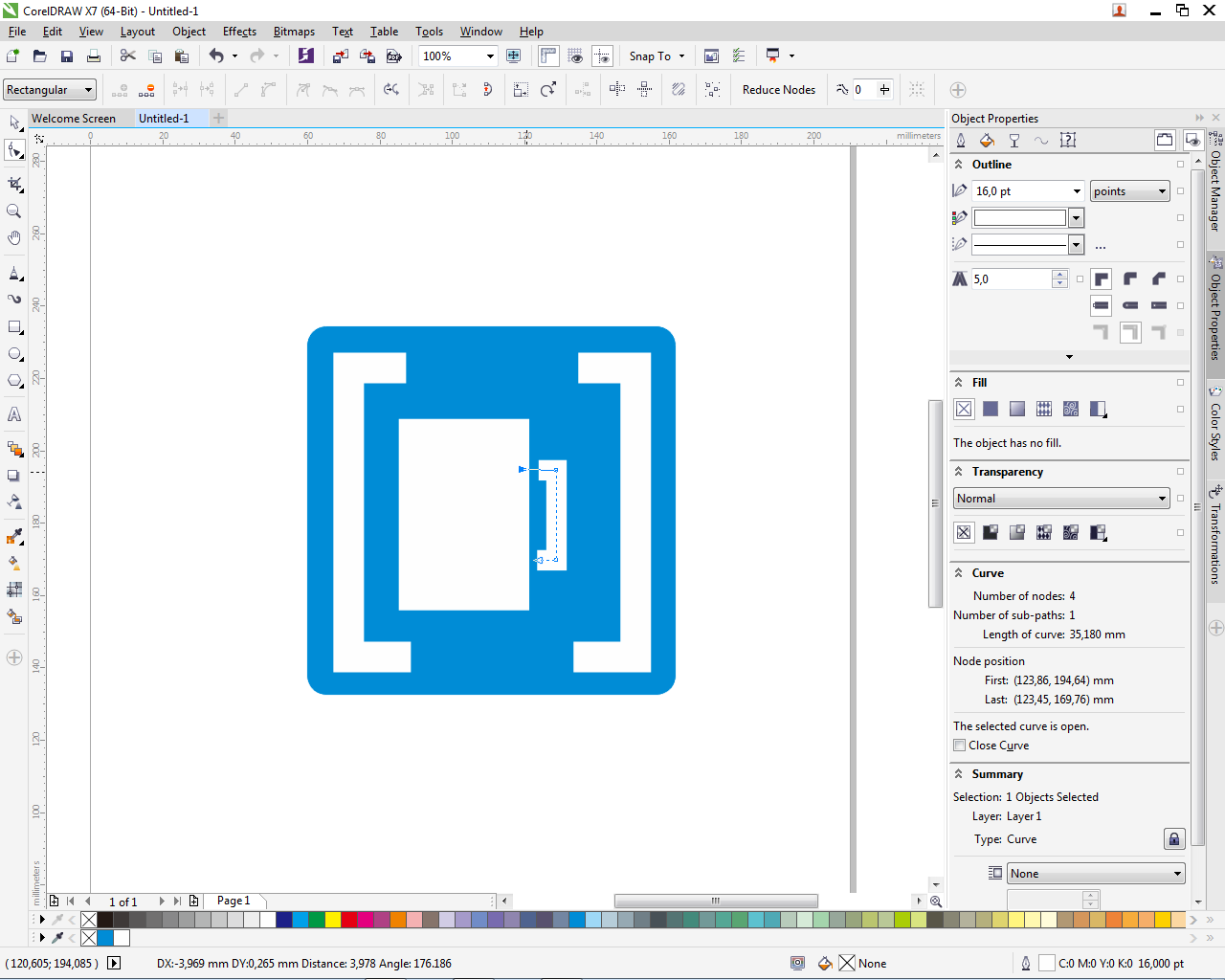1225x980 pixels.
Task: Open the outline width dropdown
Action: [1077, 191]
